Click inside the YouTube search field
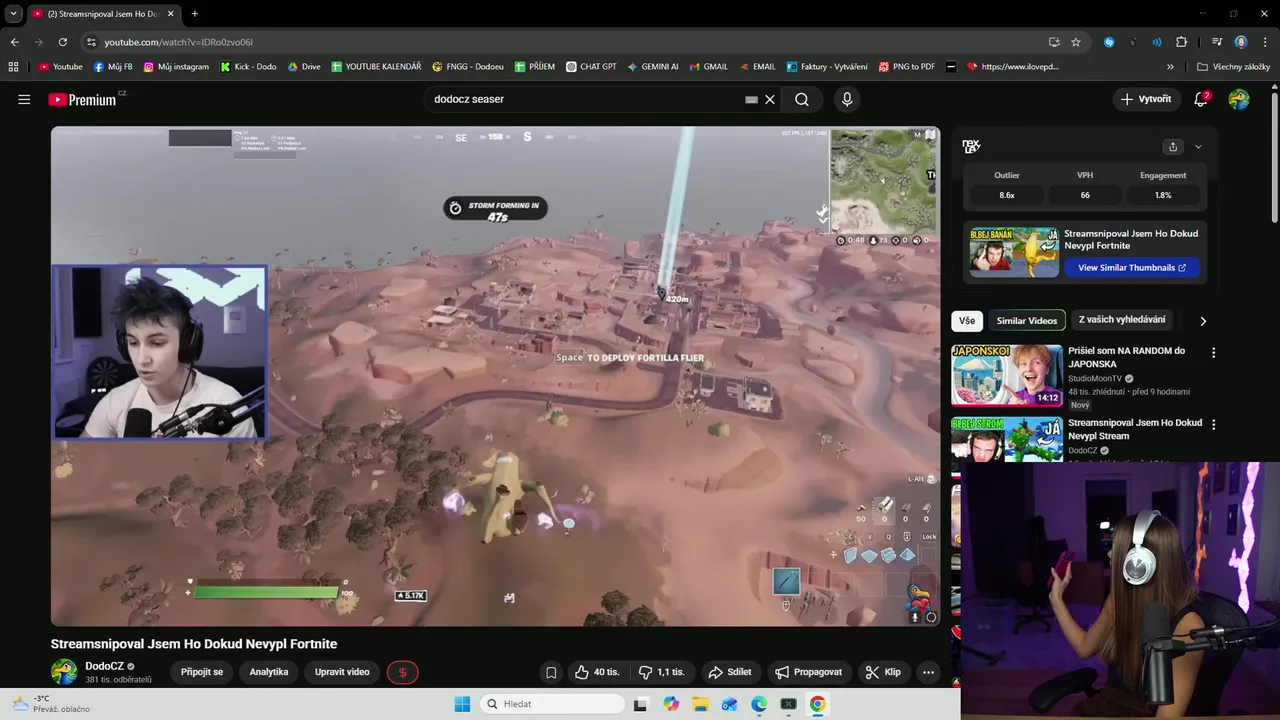This screenshot has height=720, width=1280. (x=585, y=99)
